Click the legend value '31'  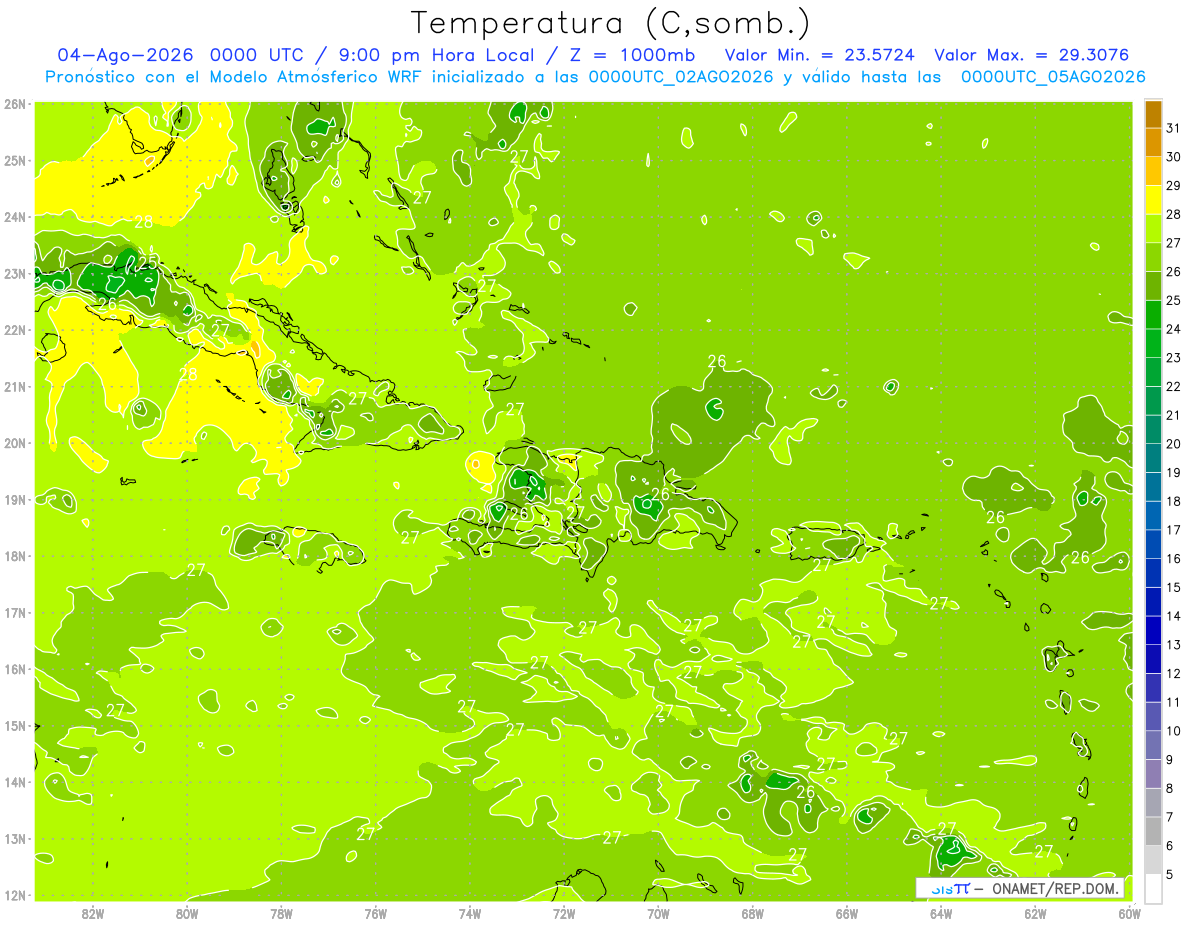pos(1174,128)
